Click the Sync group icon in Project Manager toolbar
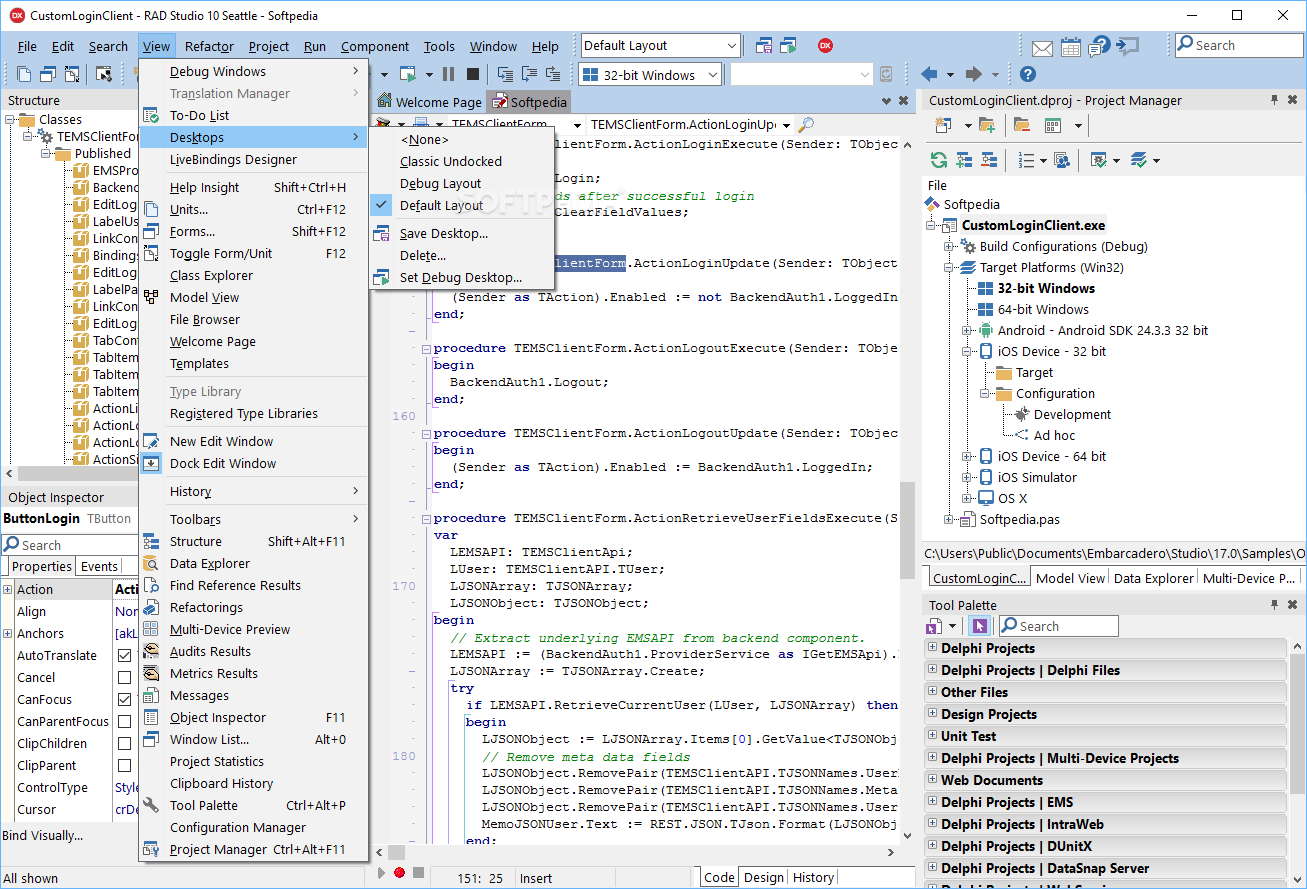This screenshot has width=1307, height=889. tap(1062, 160)
